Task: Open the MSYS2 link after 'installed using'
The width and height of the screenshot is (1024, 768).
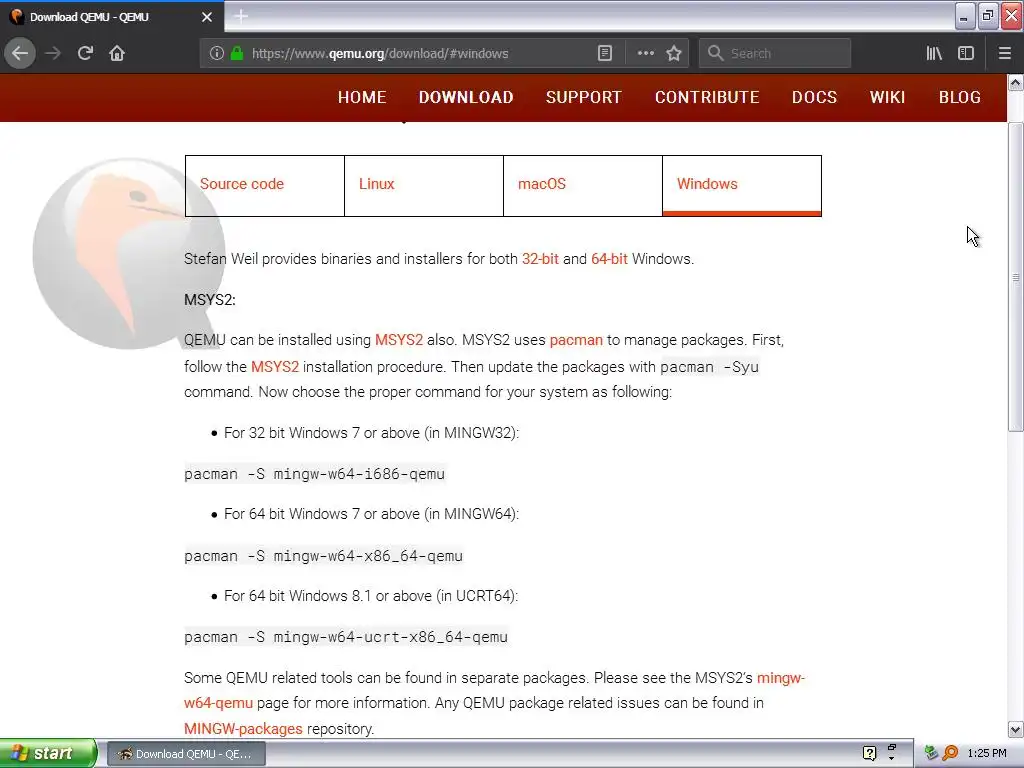Action: (x=399, y=340)
